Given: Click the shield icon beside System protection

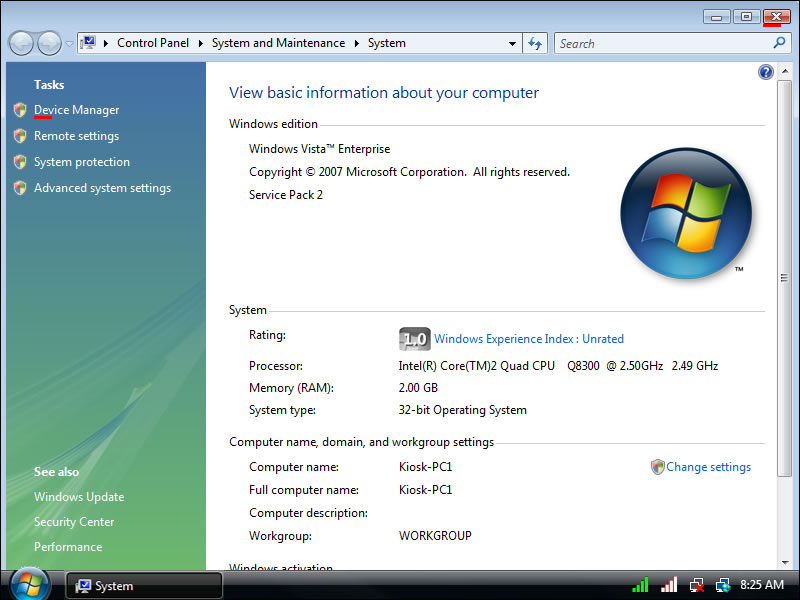Looking at the screenshot, I should [x=20, y=162].
